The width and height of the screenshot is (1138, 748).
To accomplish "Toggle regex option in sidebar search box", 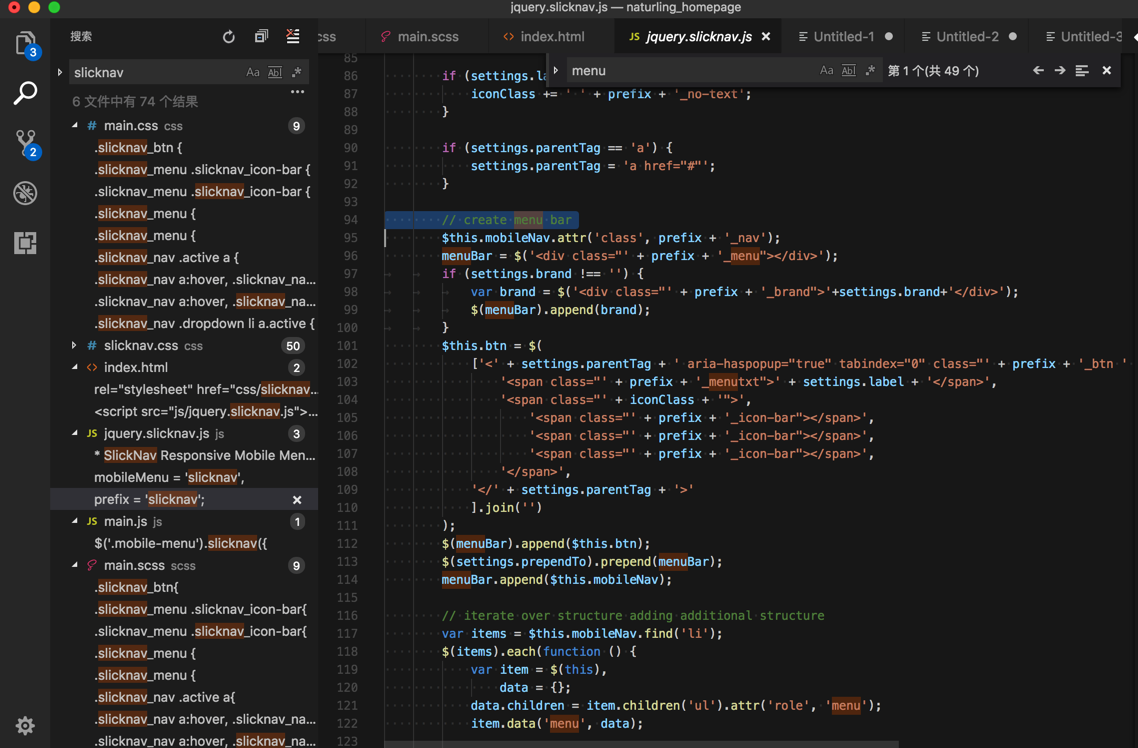I will 297,73.
